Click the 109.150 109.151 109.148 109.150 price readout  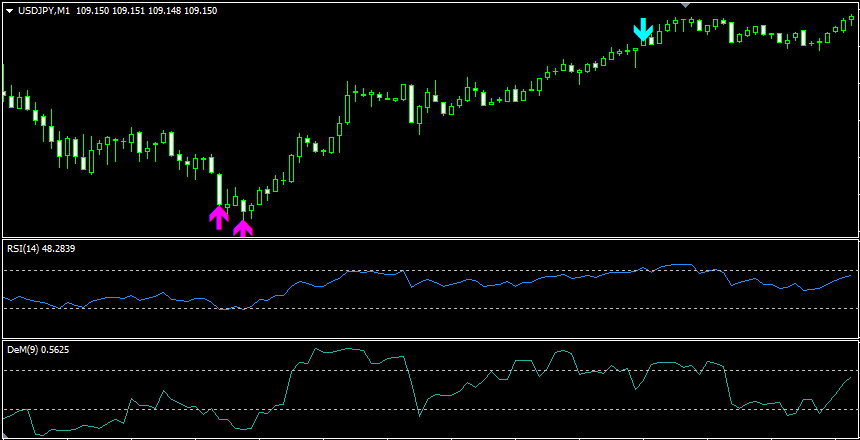click(x=146, y=10)
